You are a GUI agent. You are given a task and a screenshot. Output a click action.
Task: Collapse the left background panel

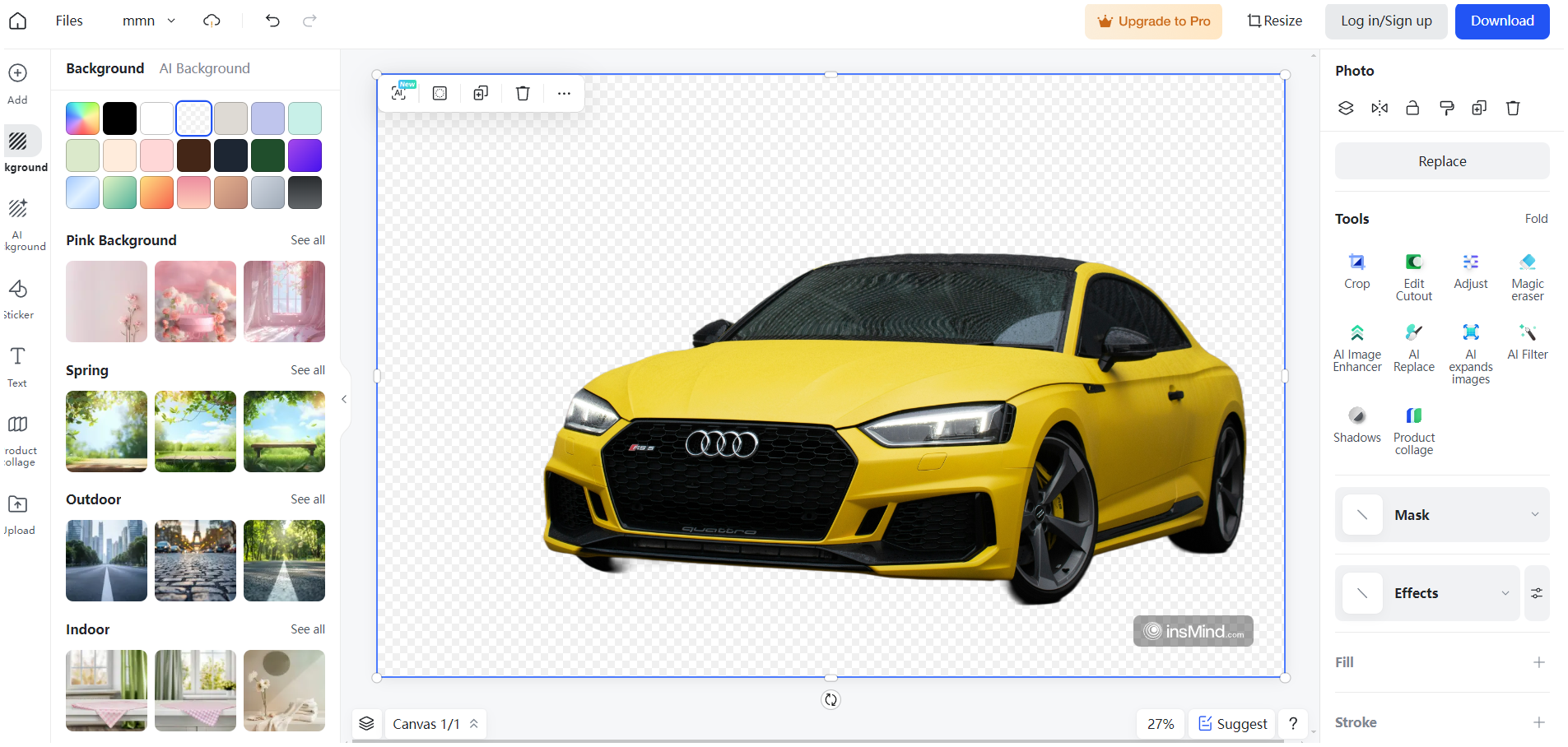[344, 399]
